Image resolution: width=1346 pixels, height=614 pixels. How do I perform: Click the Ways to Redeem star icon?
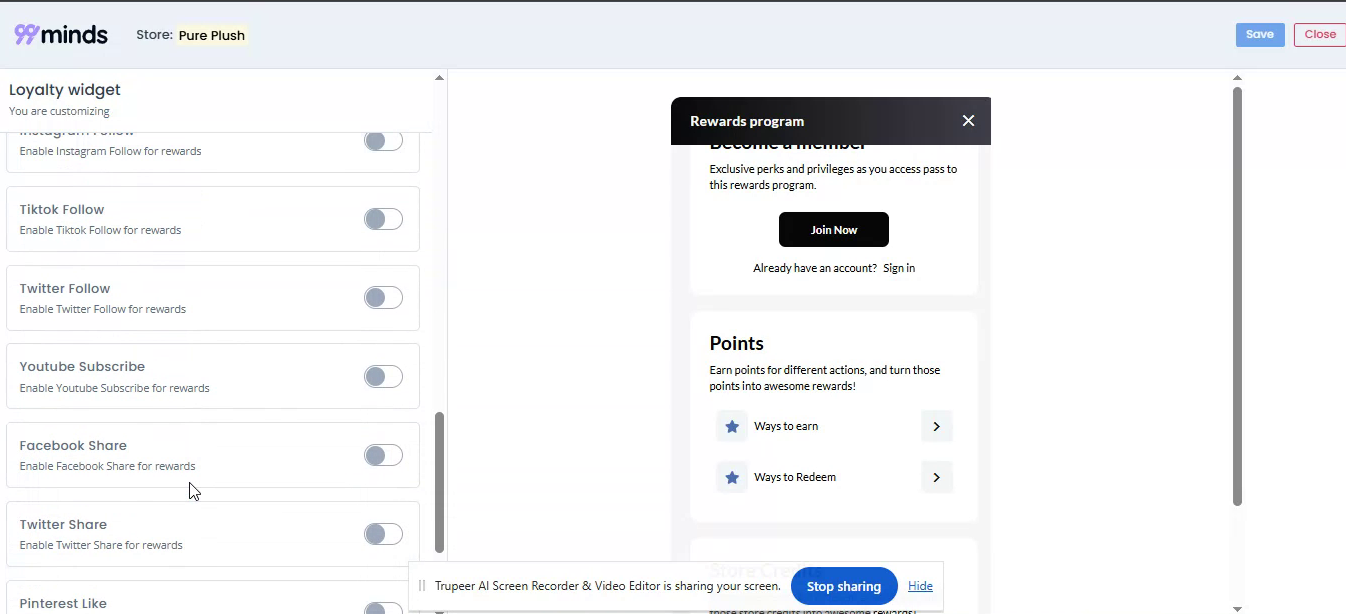click(732, 477)
